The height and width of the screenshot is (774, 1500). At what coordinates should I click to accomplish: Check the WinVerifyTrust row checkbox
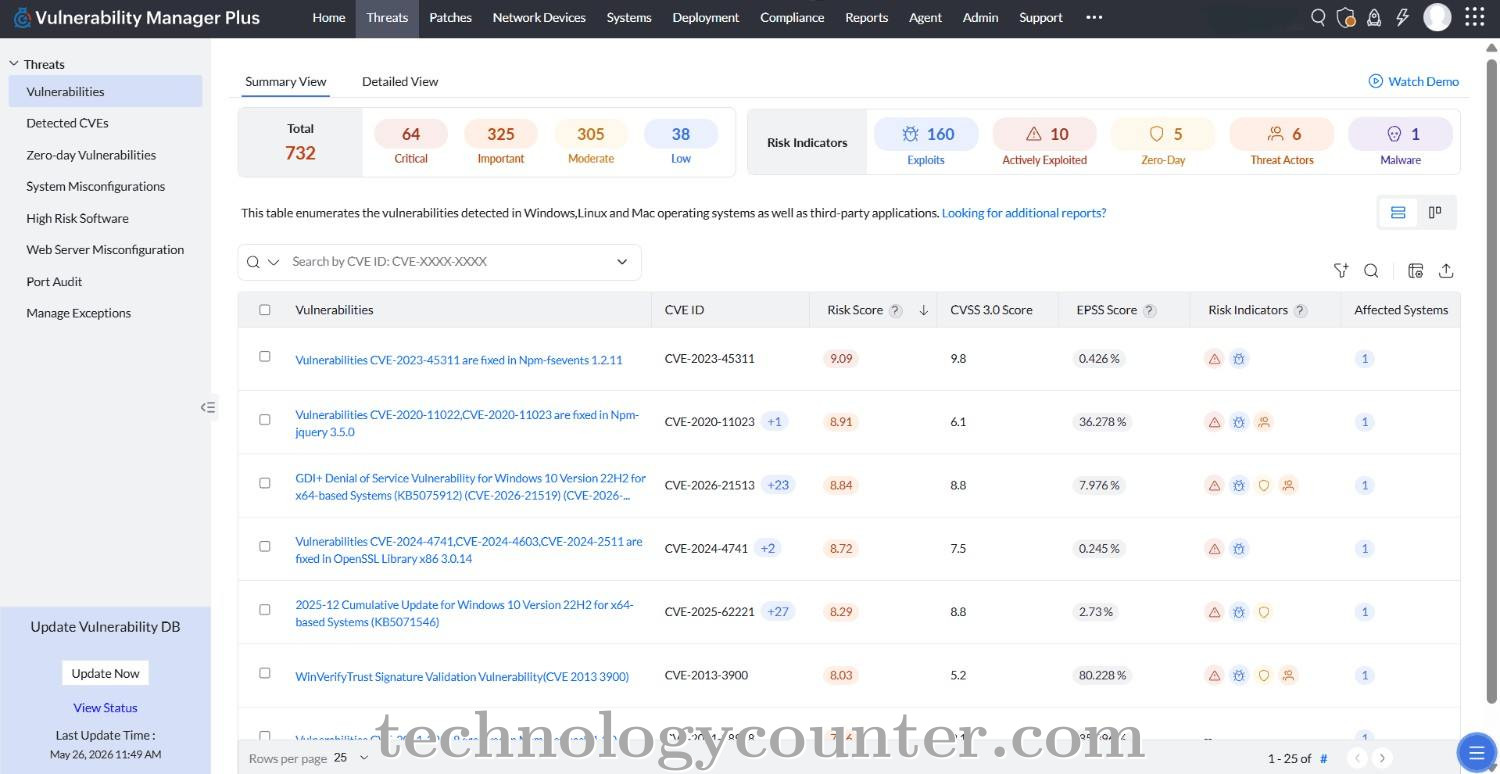click(x=265, y=673)
